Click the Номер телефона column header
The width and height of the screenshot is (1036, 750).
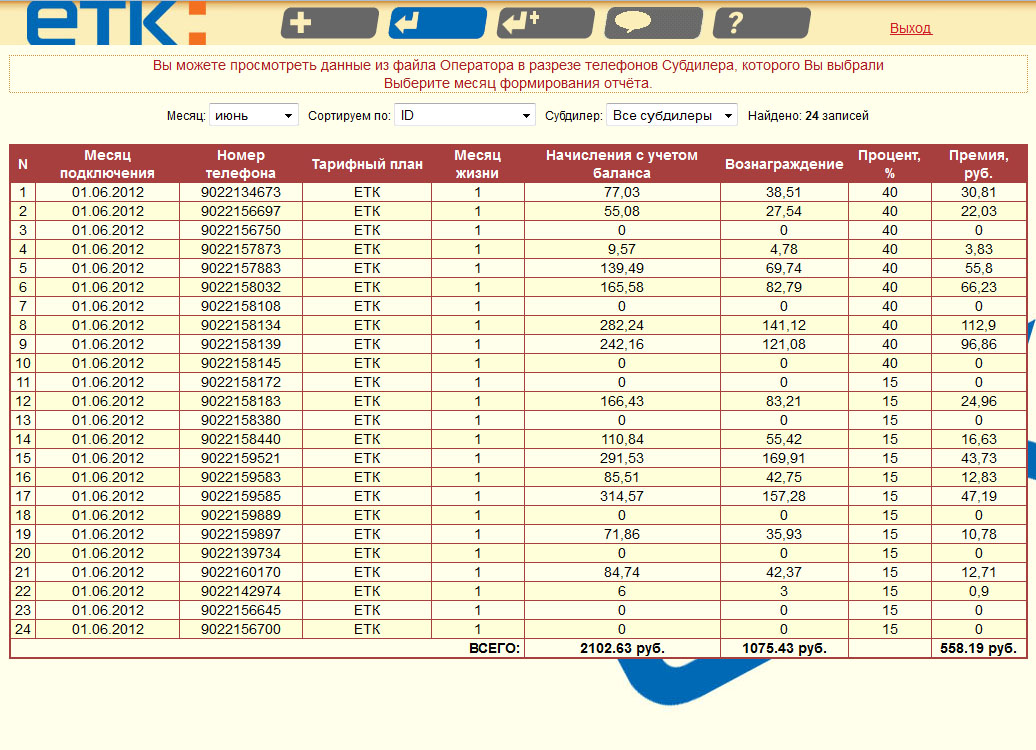pyautogui.click(x=240, y=164)
